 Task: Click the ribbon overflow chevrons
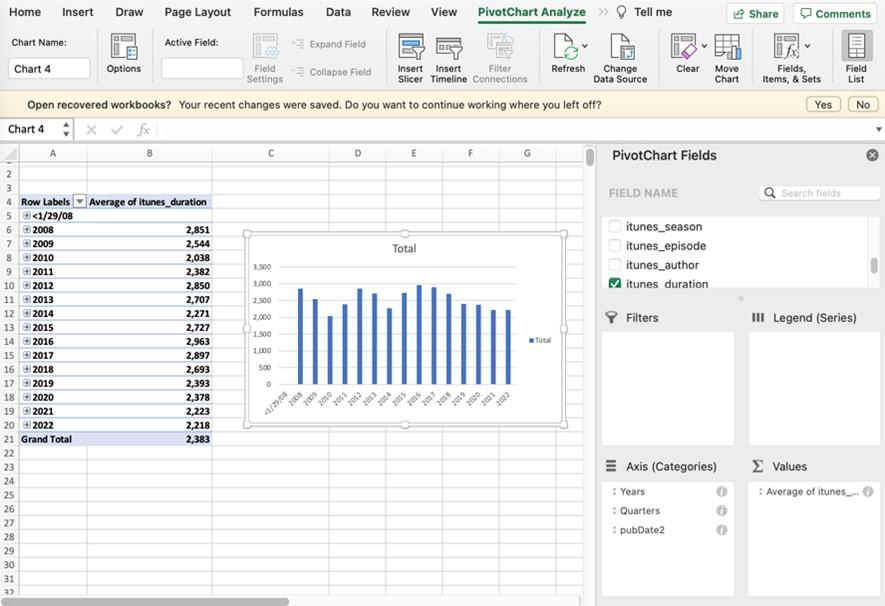tap(603, 12)
